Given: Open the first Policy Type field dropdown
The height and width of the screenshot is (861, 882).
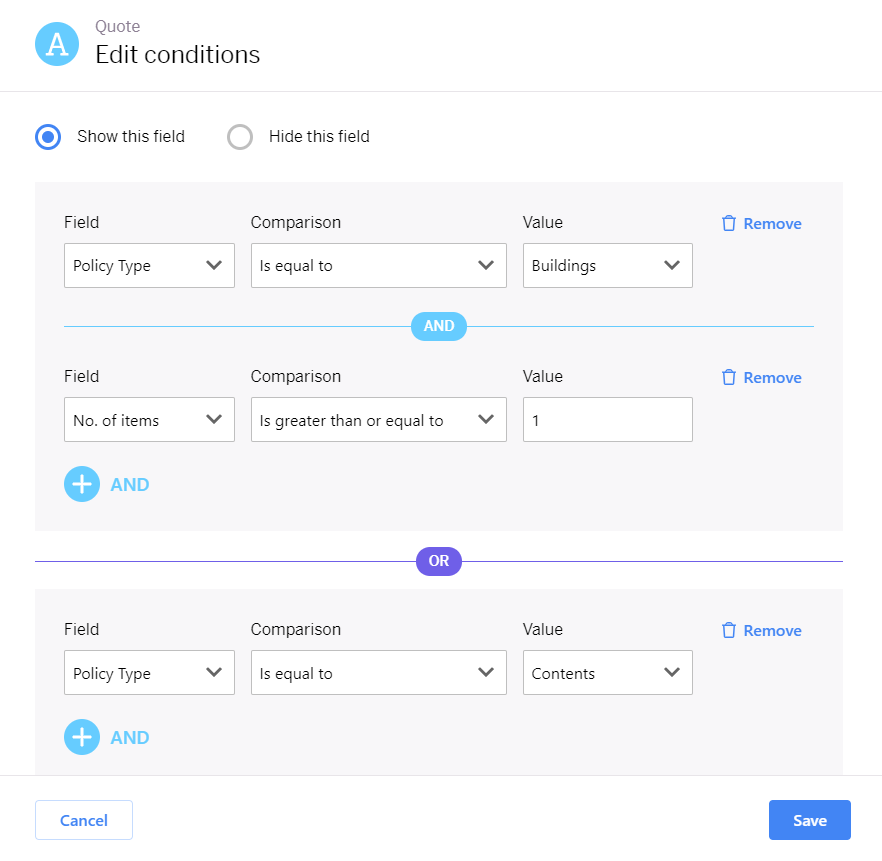Looking at the screenshot, I should tap(149, 265).
